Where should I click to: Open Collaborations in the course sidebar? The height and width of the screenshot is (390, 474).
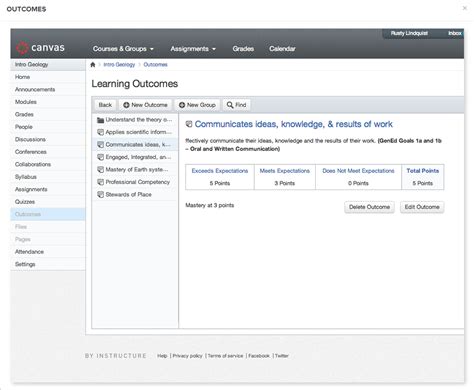click(48, 164)
